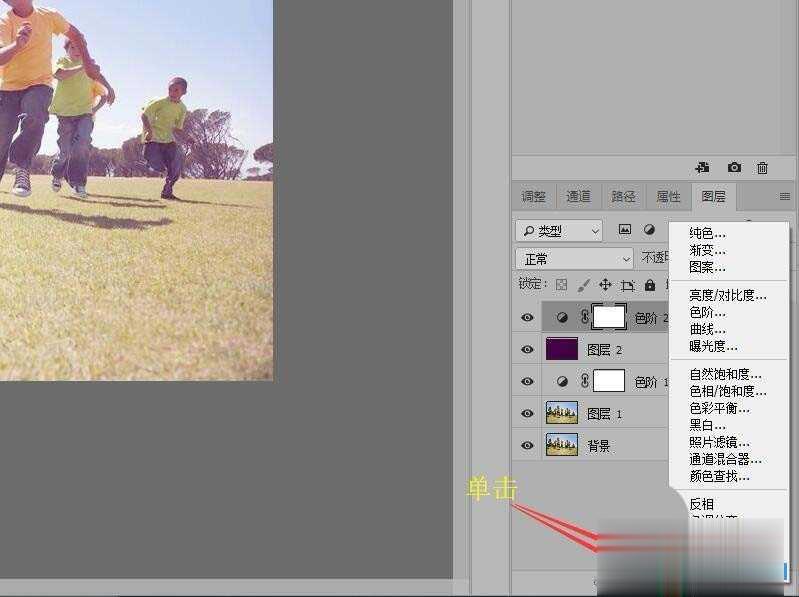Hide the 背景 layer with eye icon

(x=527, y=445)
